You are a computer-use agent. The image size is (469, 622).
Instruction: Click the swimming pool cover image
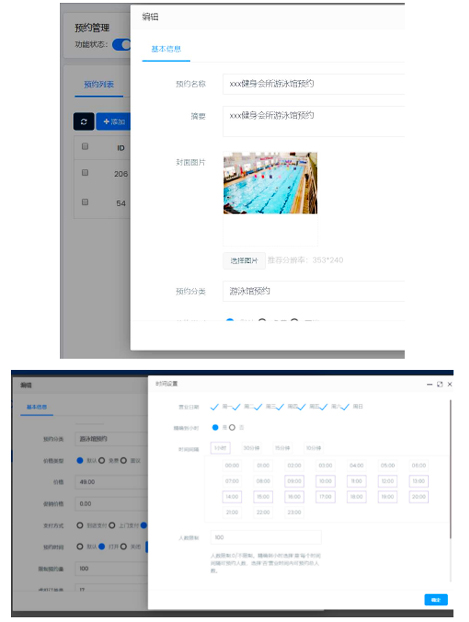(270, 183)
